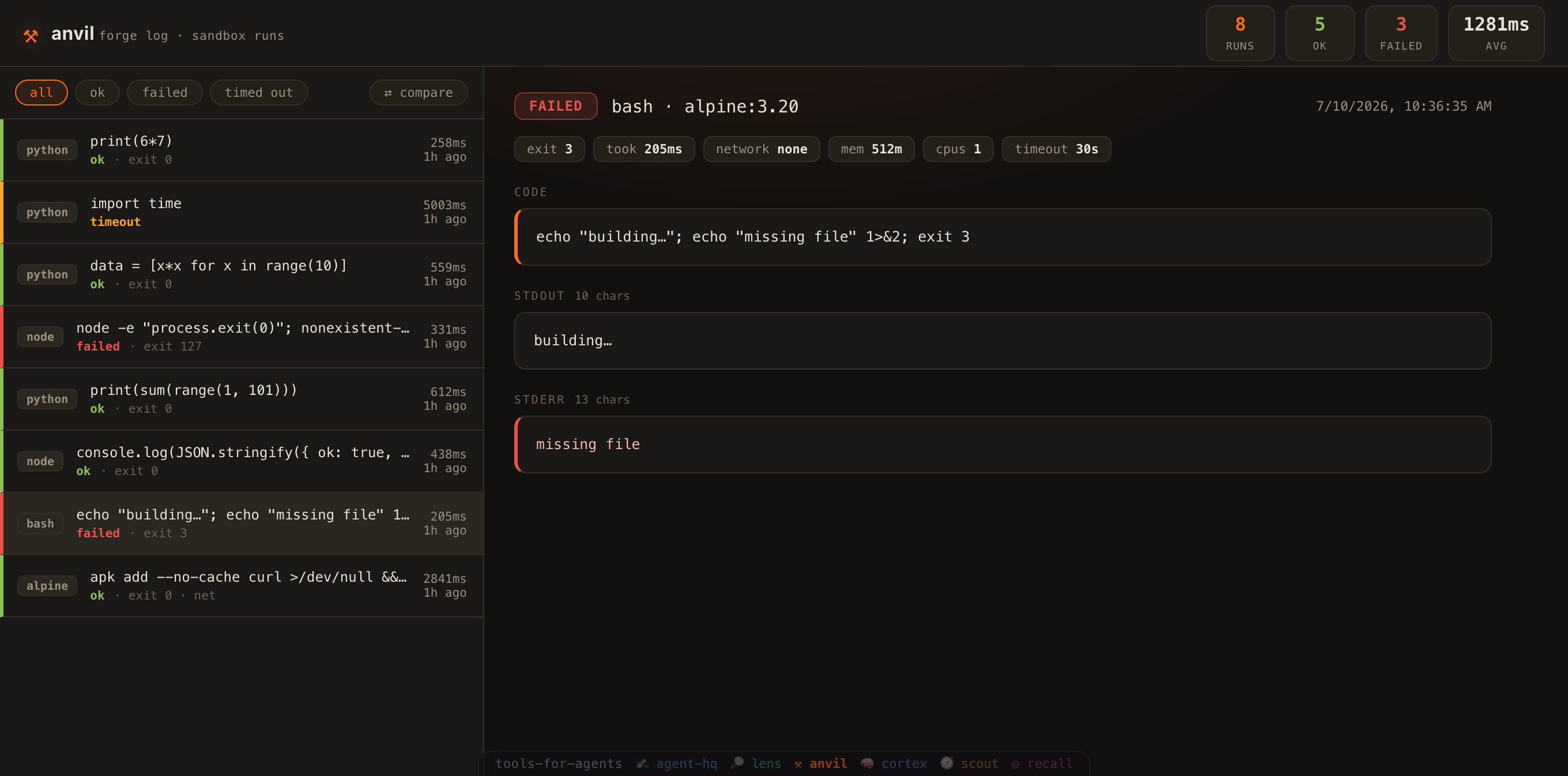Image resolution: width=1568 pixels, height=776 pixels.
Task: Open the 'import time' timeout run
Action: (242, 212)
